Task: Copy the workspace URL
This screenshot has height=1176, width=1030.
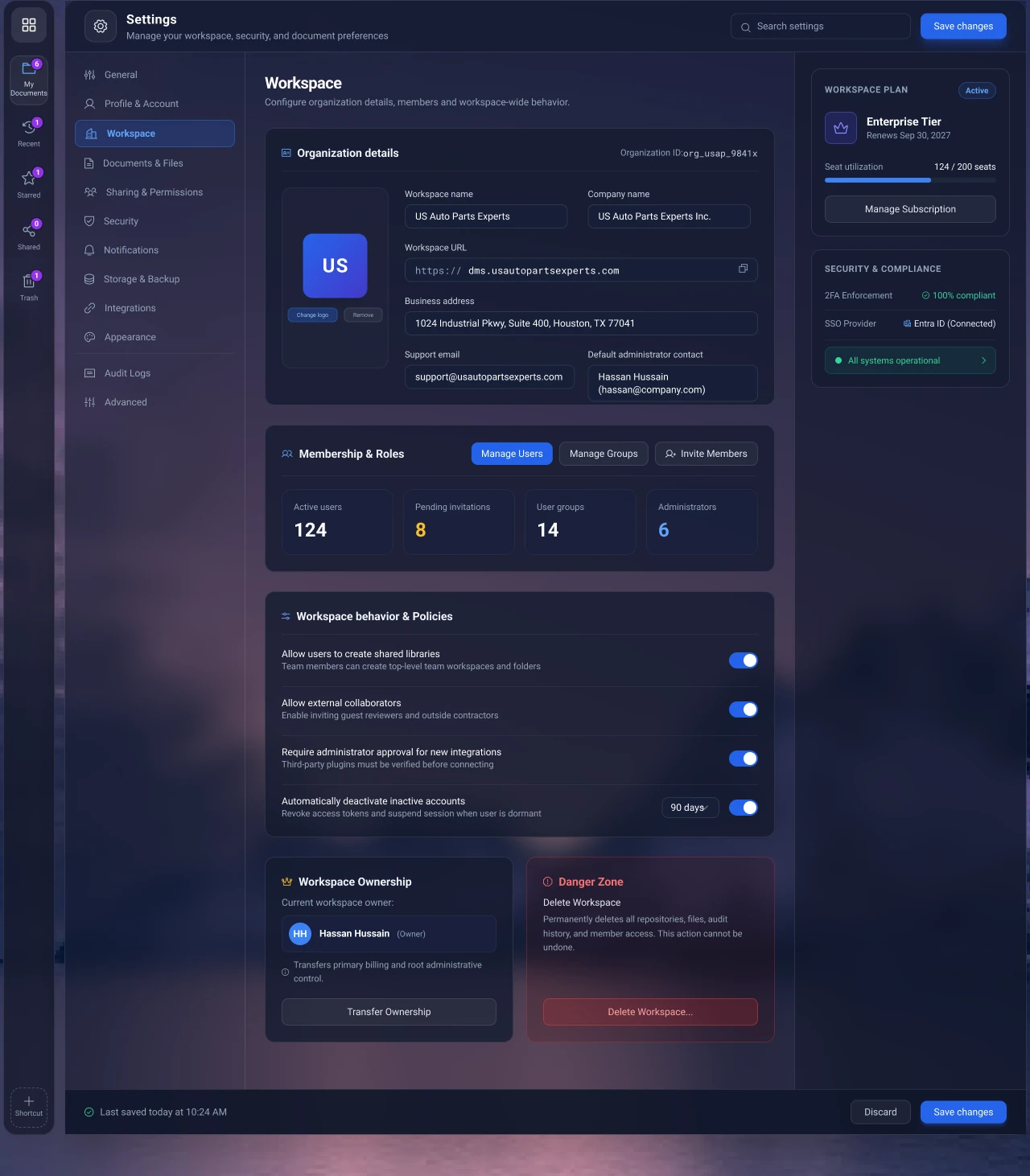Action: (744, 269)
